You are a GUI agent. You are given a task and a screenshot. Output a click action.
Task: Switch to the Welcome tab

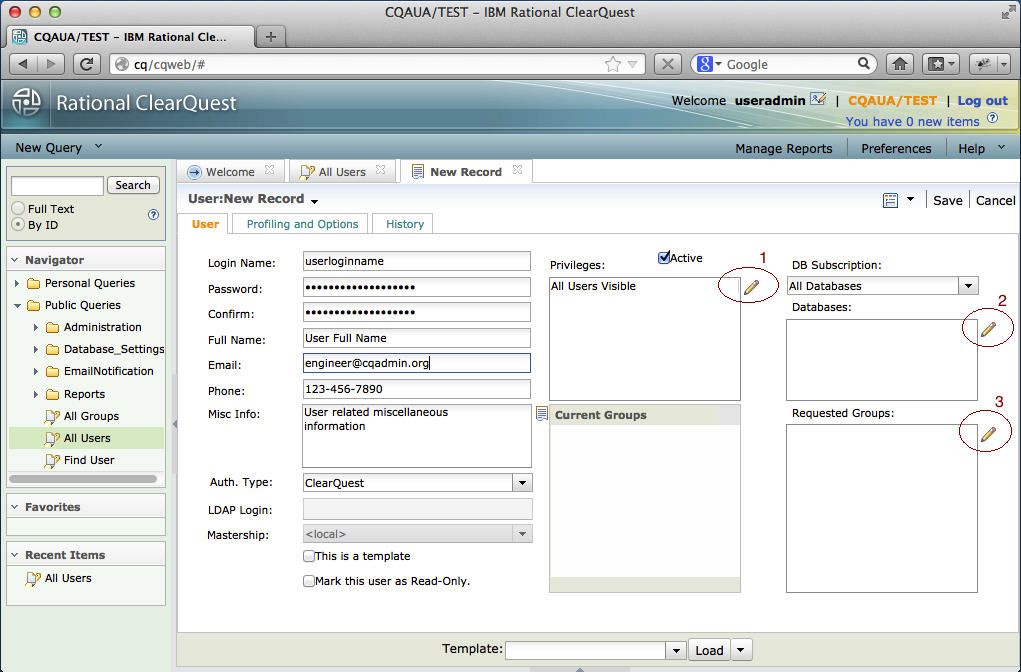230,172
